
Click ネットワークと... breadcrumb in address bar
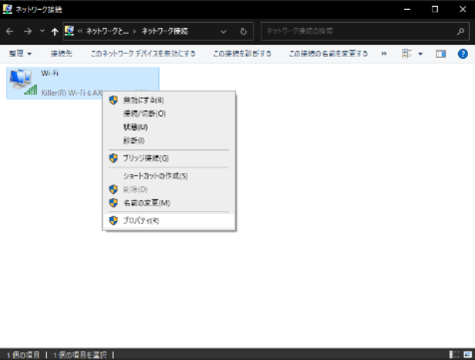pyautogui.click(x=107, y=31)
